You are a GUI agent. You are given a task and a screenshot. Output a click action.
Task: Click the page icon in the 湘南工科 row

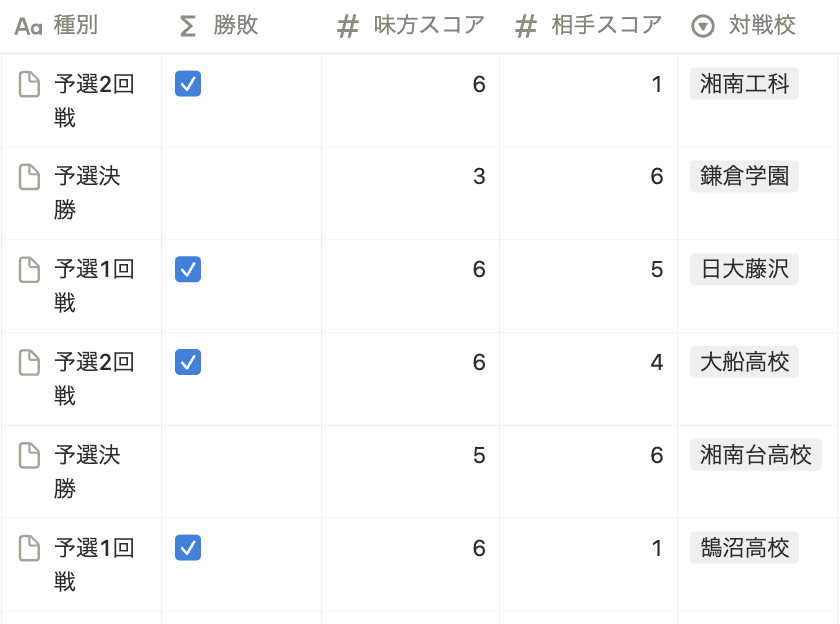pyautogui.click(x=30, y=85)
